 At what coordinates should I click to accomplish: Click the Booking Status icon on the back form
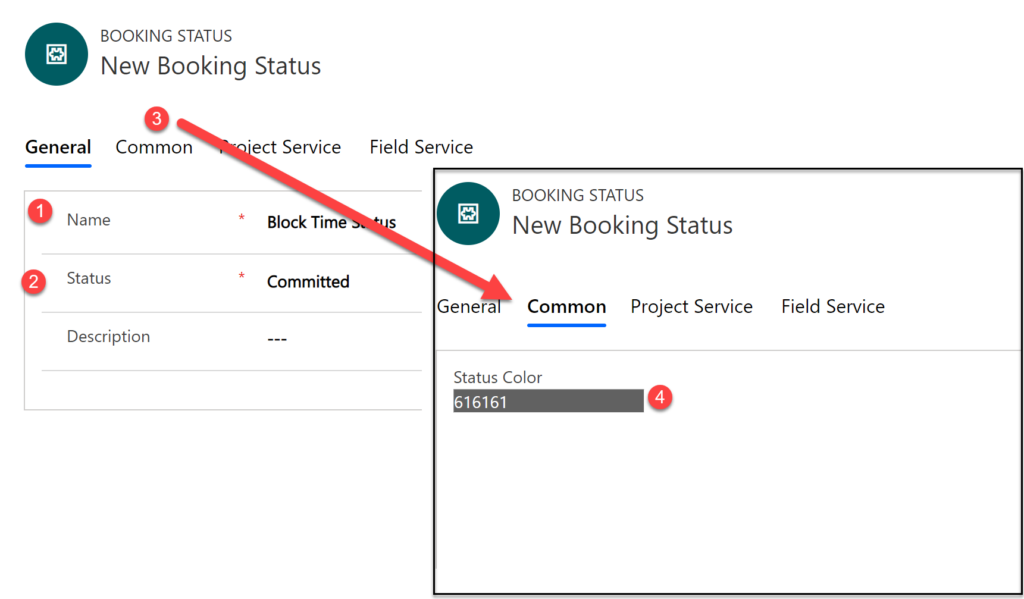tap(56, 54)
